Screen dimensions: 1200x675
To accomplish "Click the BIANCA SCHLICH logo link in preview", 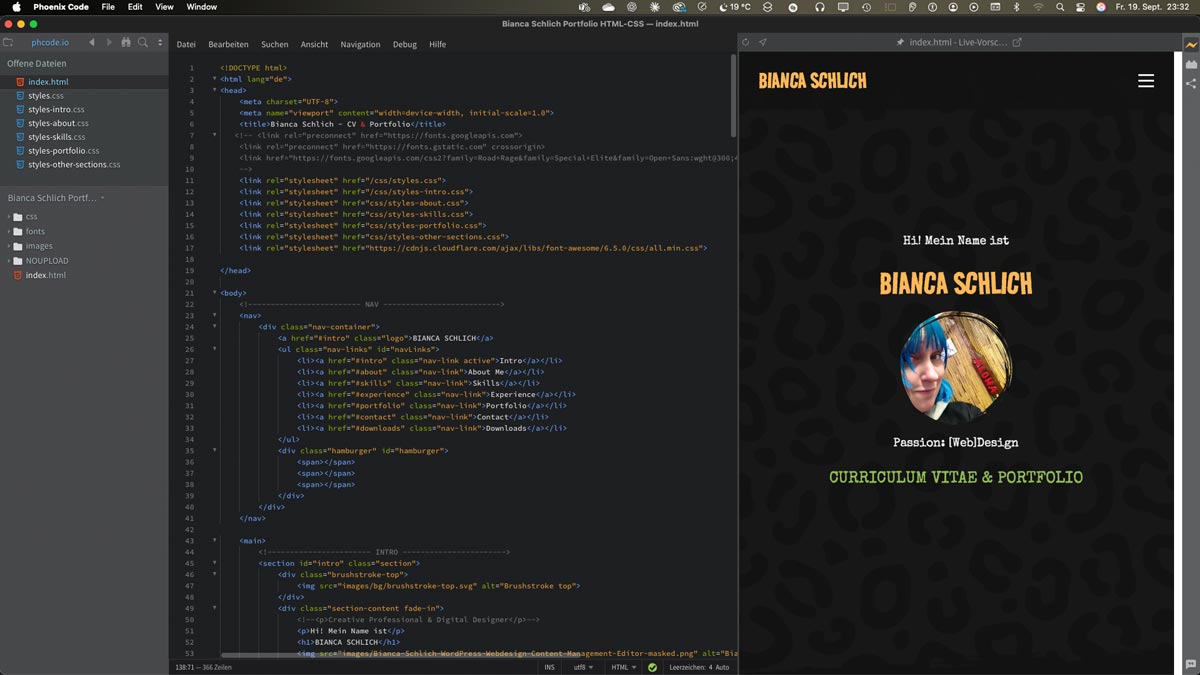I will point(812,81).
